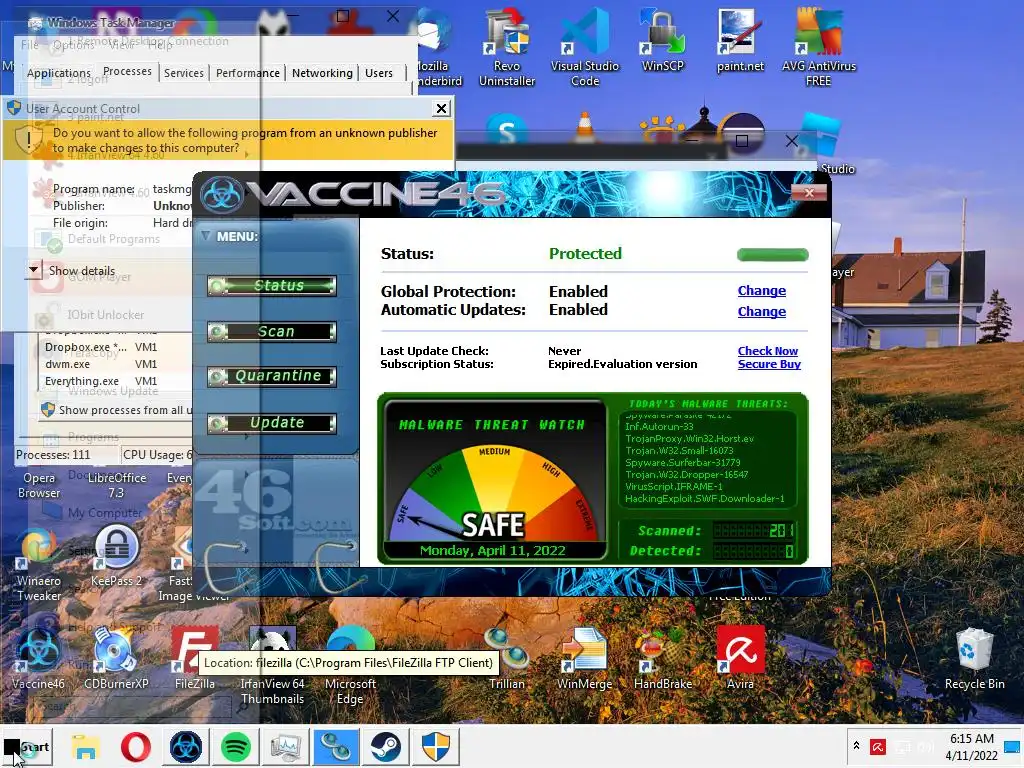Image resolution: width=1024 pixels, height=768 pixels.
Task: Open Vaccine46 desktop shortcut
Action: pyautogui.click(x=38, y=656)
